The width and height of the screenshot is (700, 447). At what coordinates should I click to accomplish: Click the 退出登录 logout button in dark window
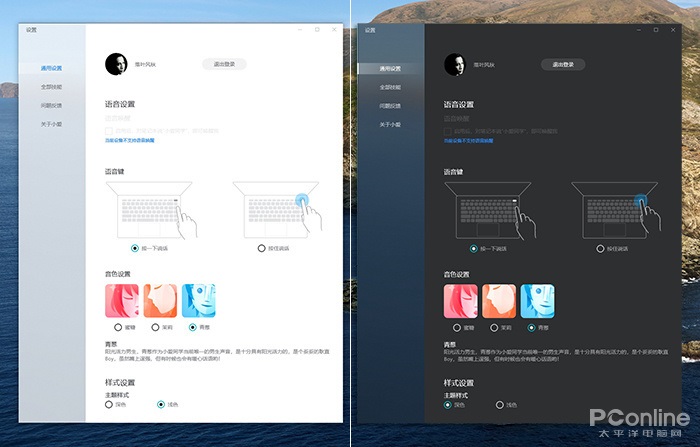tap(563, 64)
